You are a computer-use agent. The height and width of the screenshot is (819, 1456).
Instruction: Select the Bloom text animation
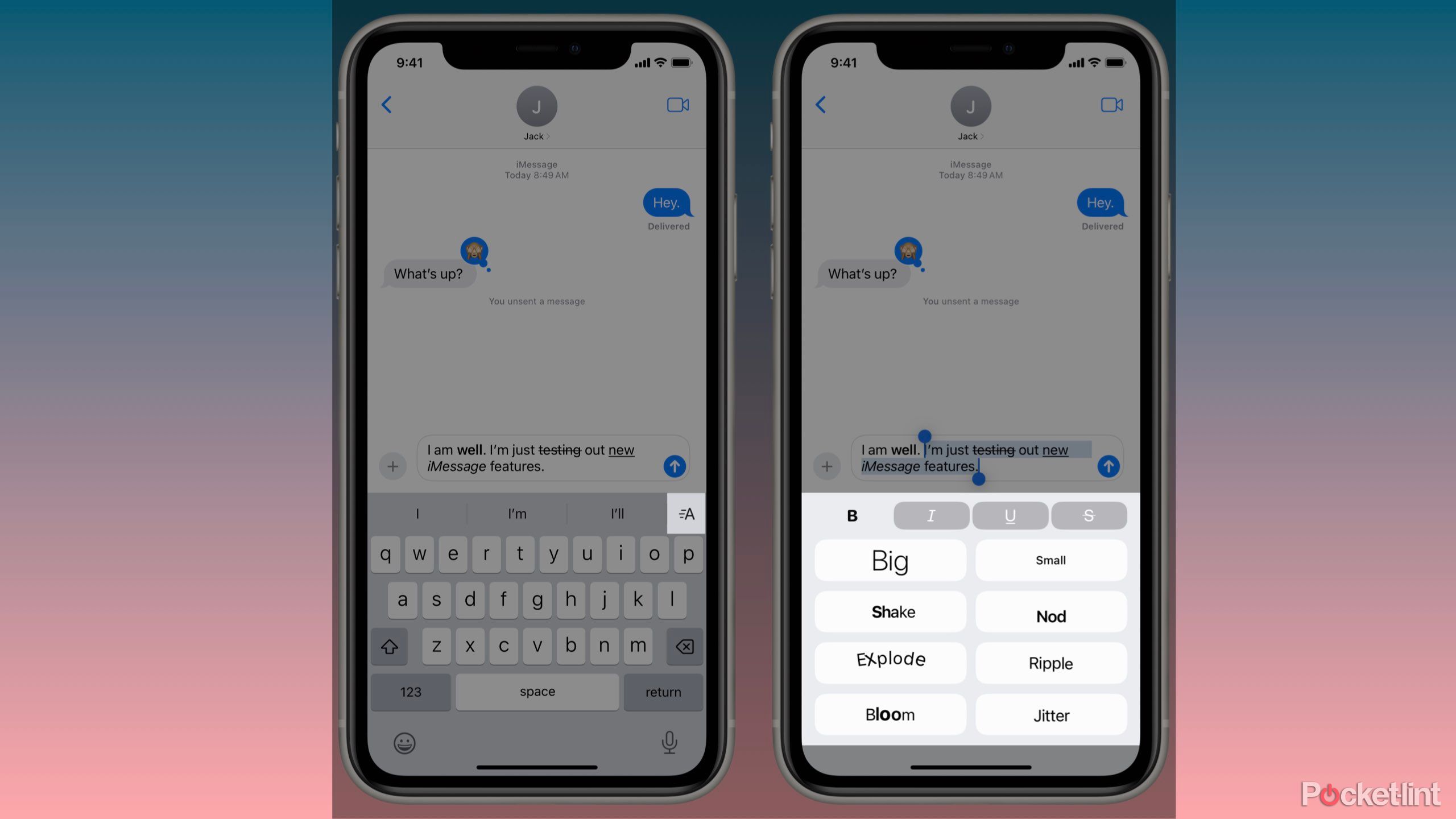click(x=890, y=714)
